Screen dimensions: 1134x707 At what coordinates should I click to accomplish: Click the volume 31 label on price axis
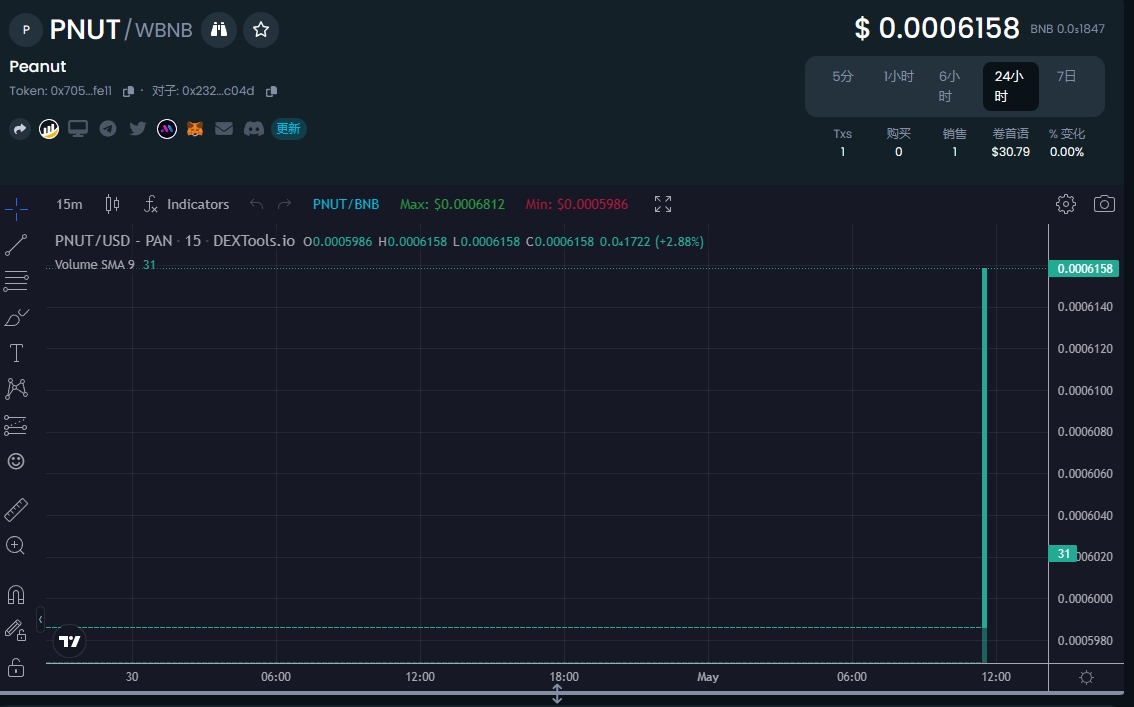pyautogui.click(x=1063, y=554)
